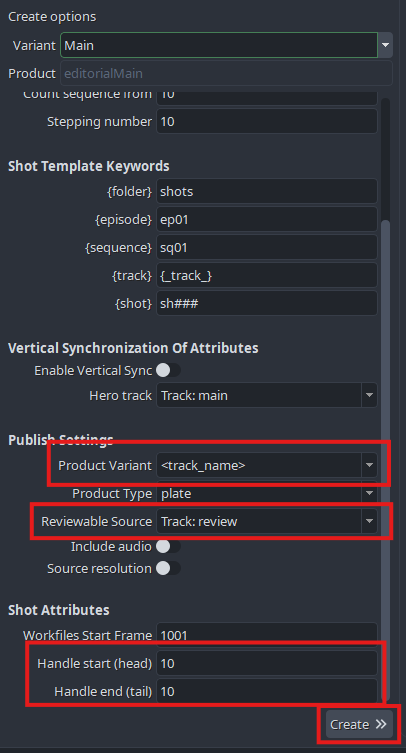The image size is (406, 753).
Task: Open the Reviewable Source dropdown
Action: coord(267,521)
